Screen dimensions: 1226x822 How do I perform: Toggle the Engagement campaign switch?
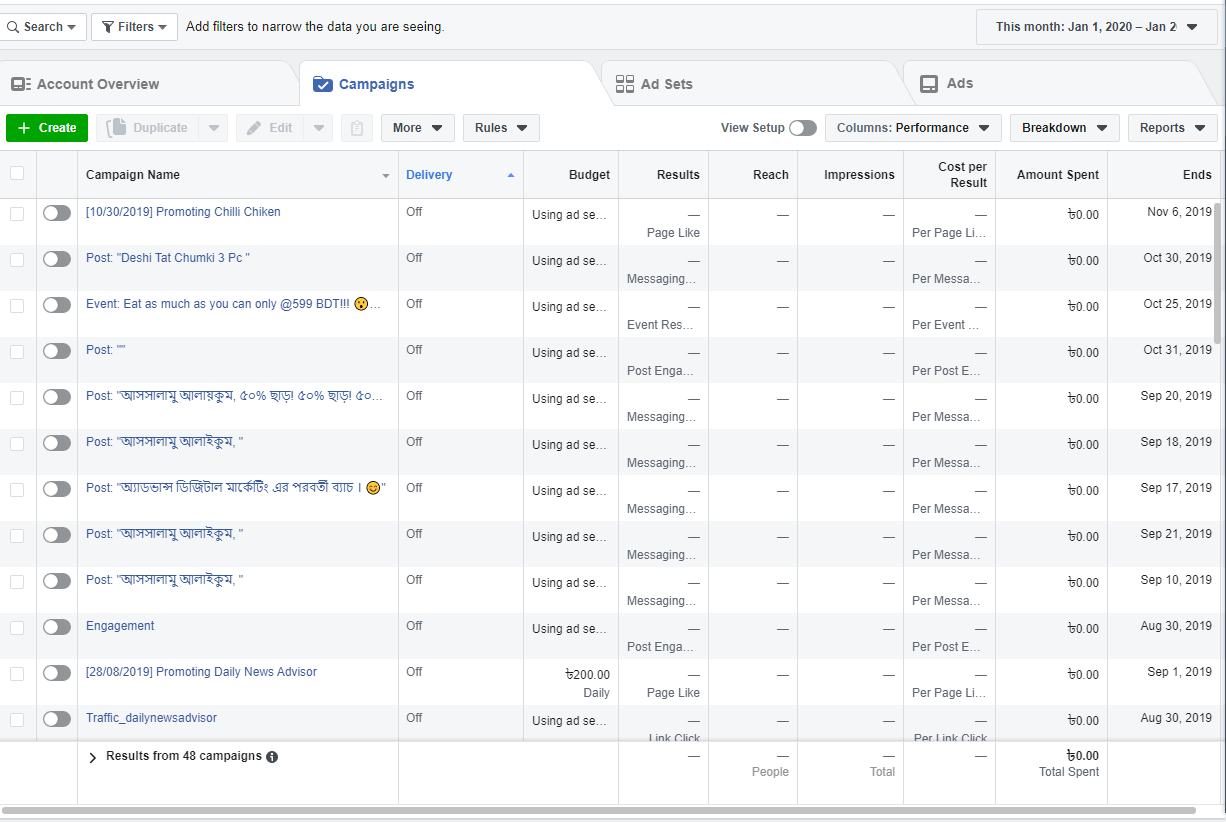tap(57, 627)
